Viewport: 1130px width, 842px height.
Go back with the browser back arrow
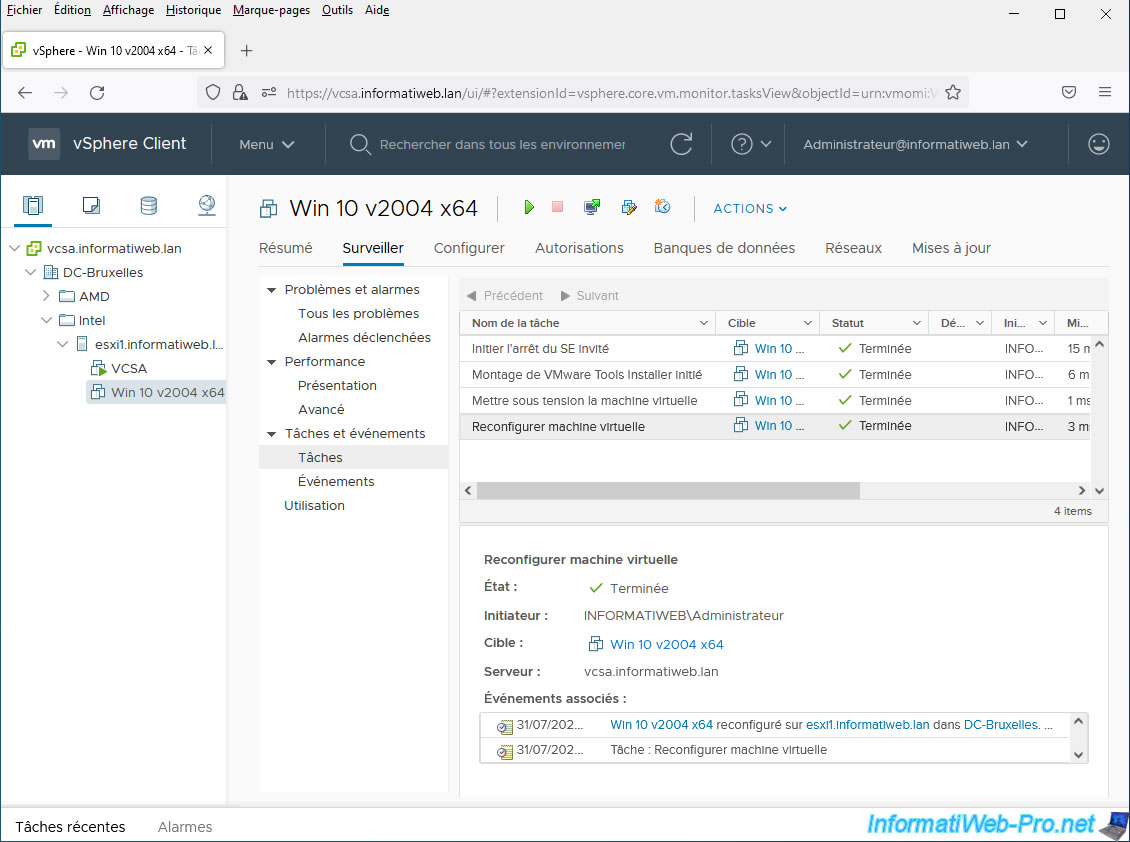[x=25, y=92]
